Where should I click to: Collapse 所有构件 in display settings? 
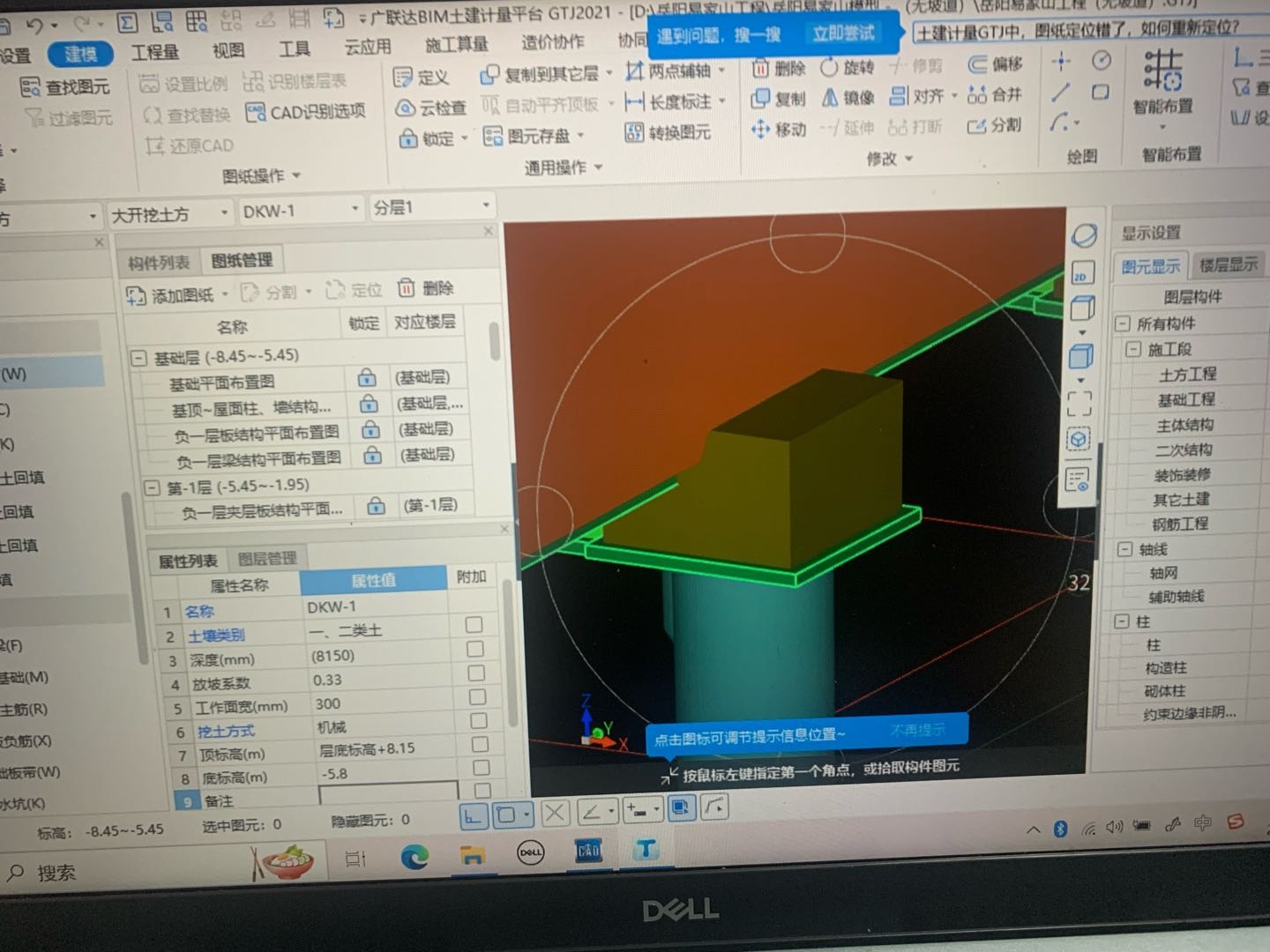click(x=1123, y=324)
